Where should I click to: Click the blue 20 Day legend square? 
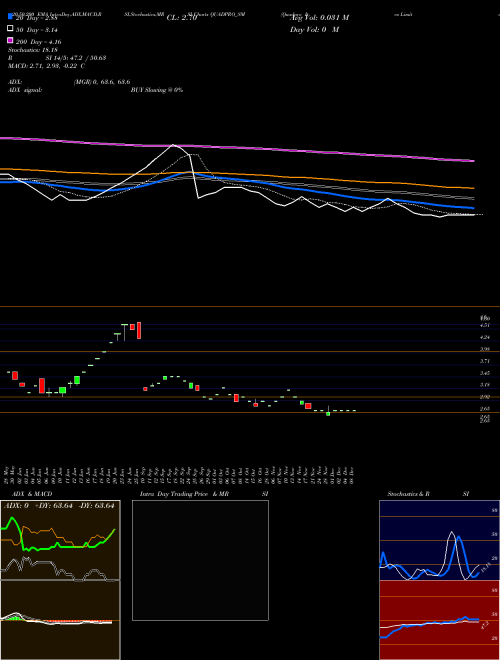(x=10, y=17)
